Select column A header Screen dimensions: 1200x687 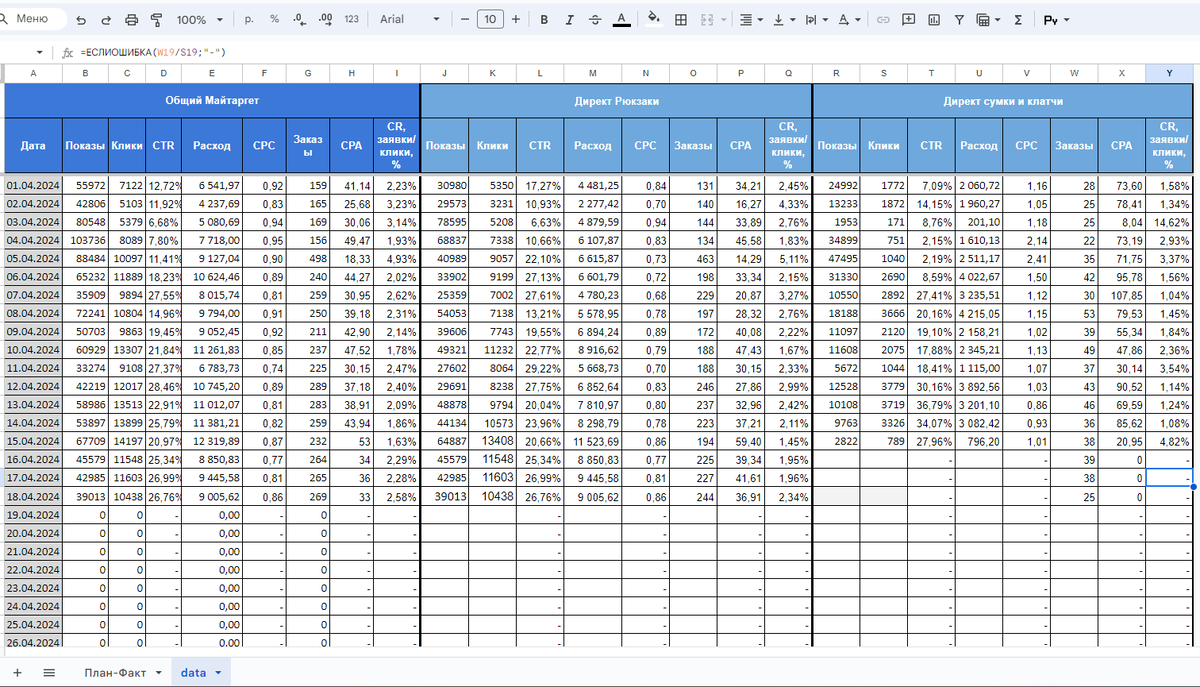(x=33, y=73)
